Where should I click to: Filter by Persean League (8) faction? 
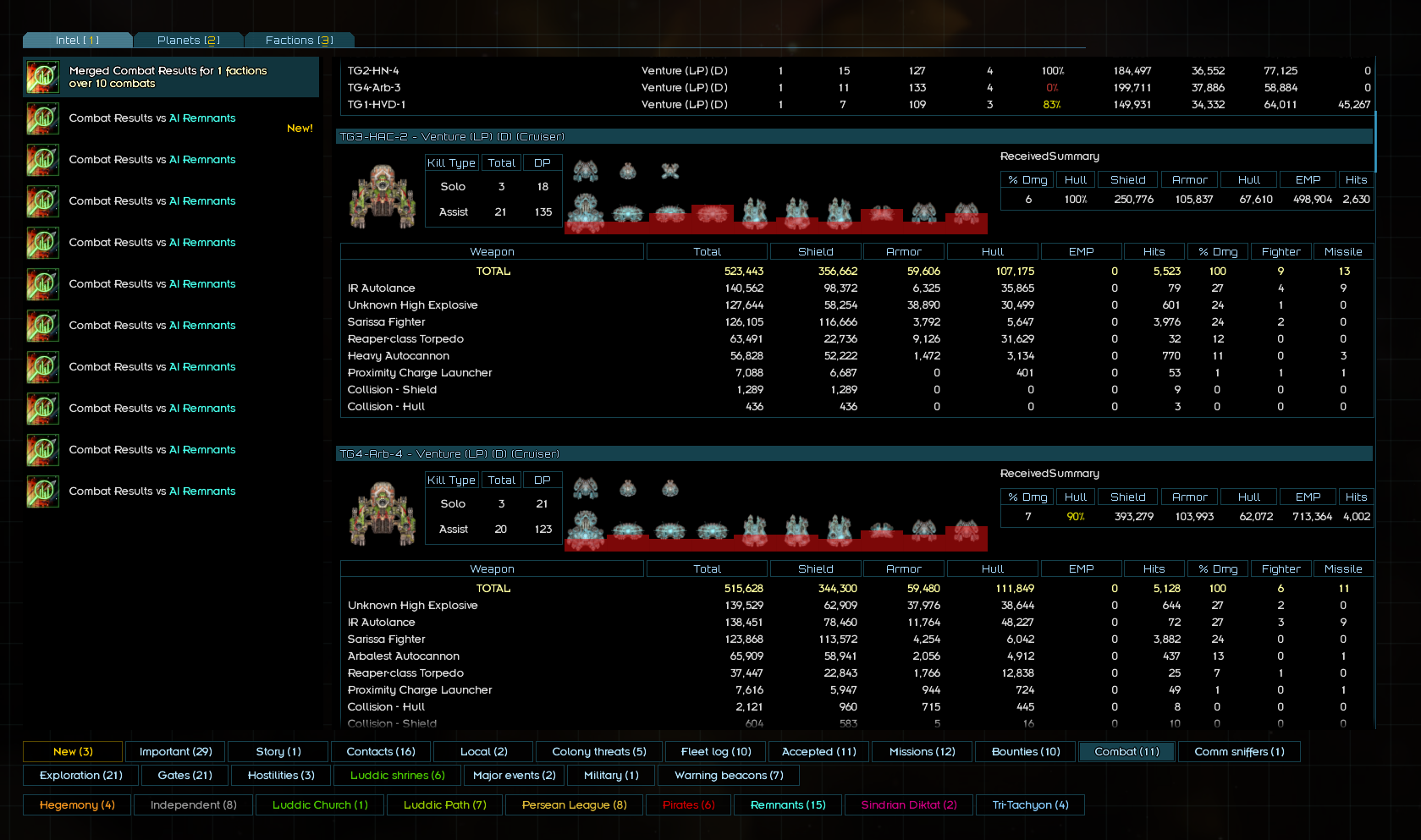[x=574, y=804]
